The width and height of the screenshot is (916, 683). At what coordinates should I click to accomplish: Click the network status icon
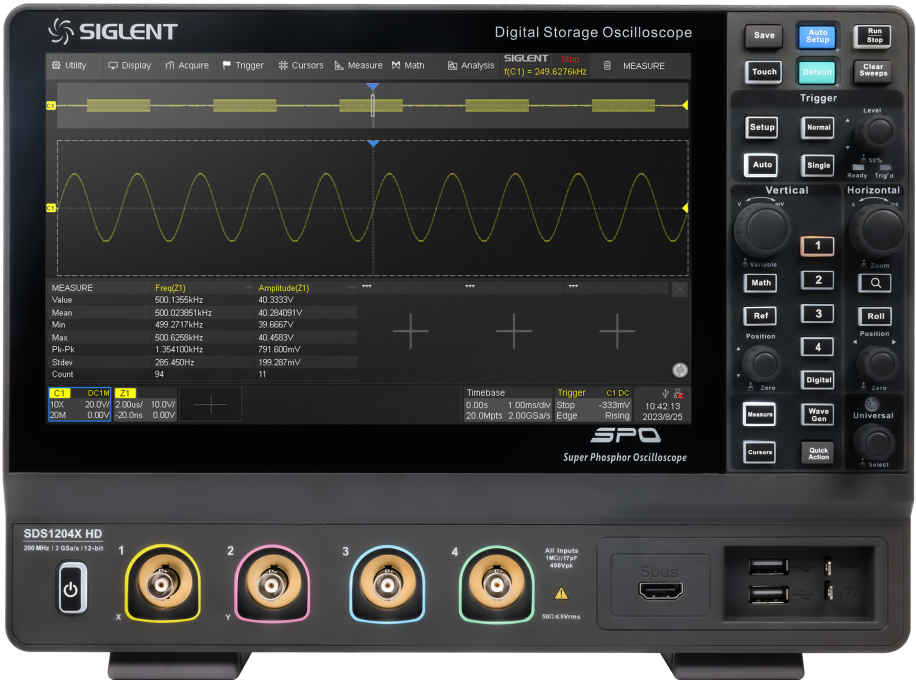click(x=678, y=394)
